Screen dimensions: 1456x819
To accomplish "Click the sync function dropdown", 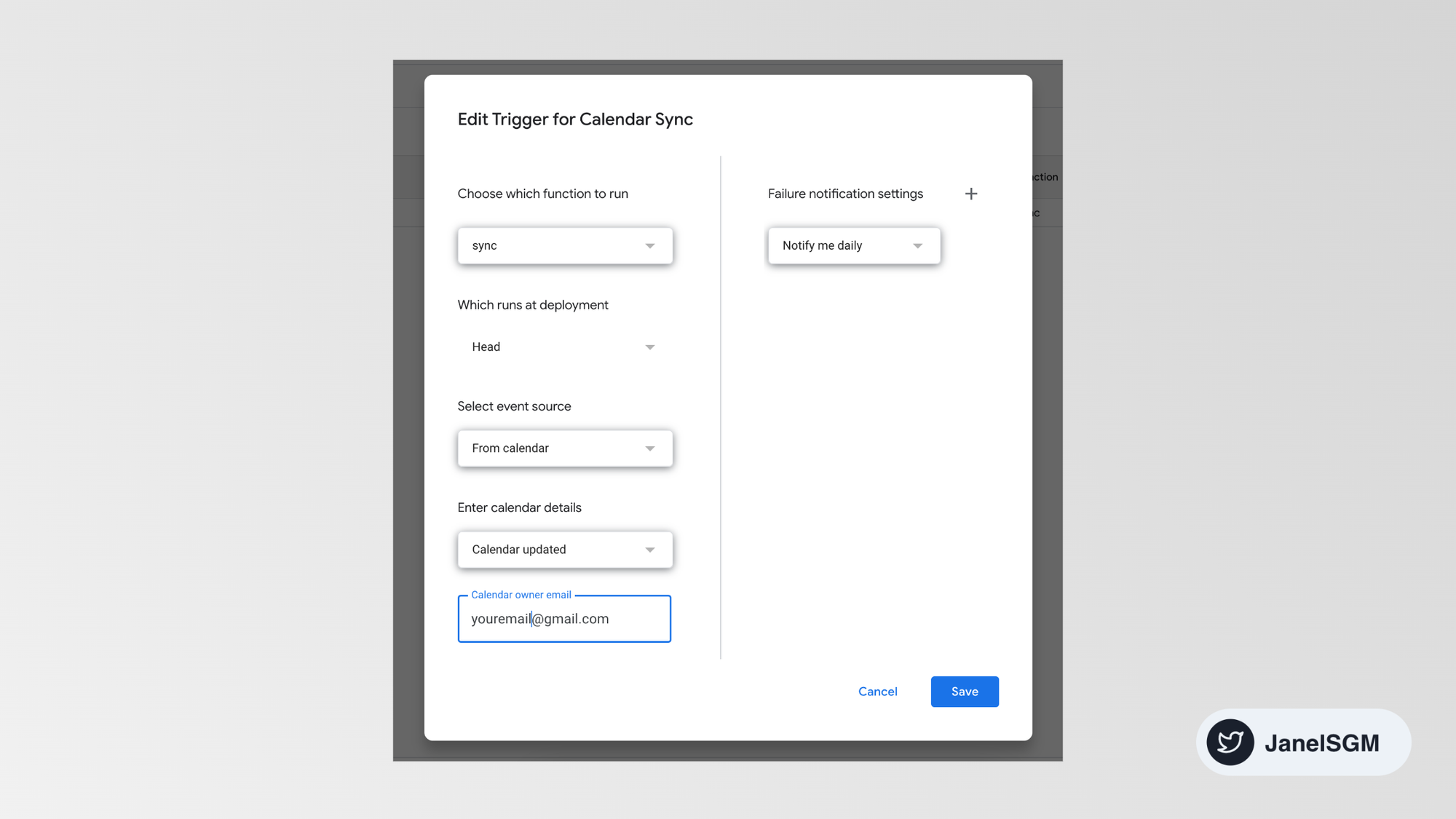I will 565,245.
